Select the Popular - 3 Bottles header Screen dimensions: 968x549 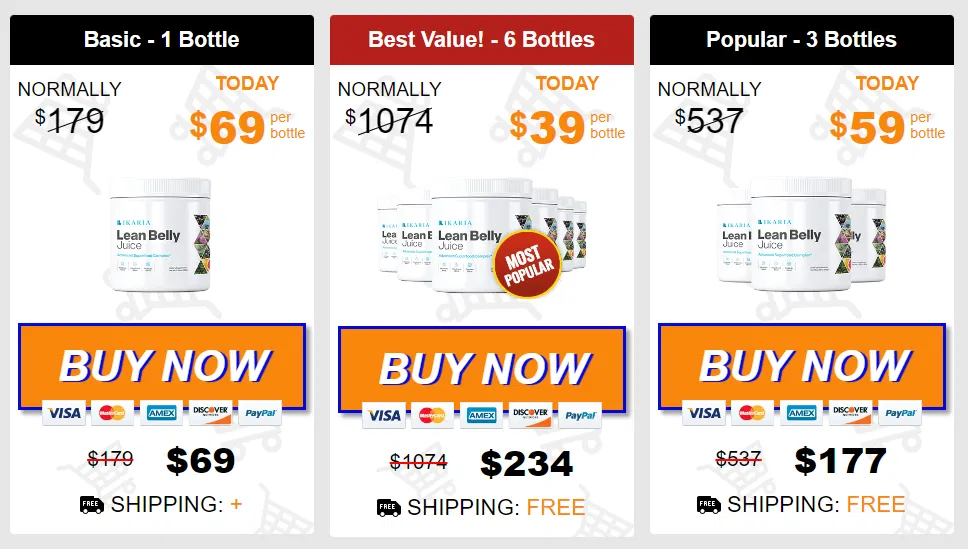tap(802, 40)
